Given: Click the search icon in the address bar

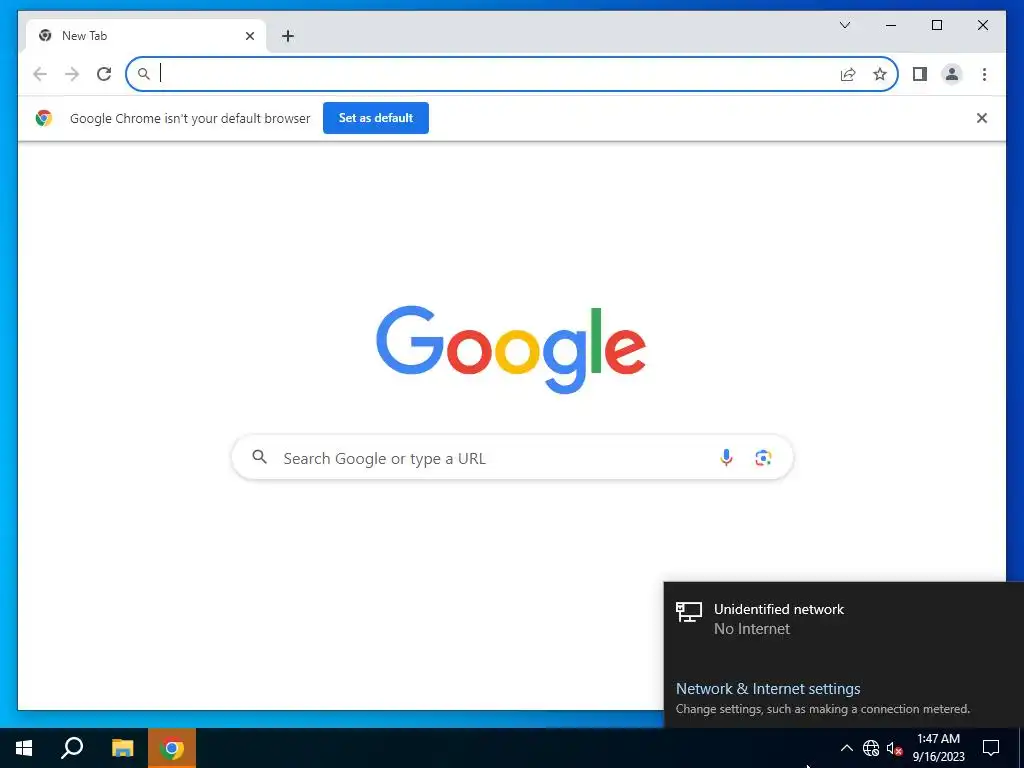Looking at the screenshot, I should (144, 74).
